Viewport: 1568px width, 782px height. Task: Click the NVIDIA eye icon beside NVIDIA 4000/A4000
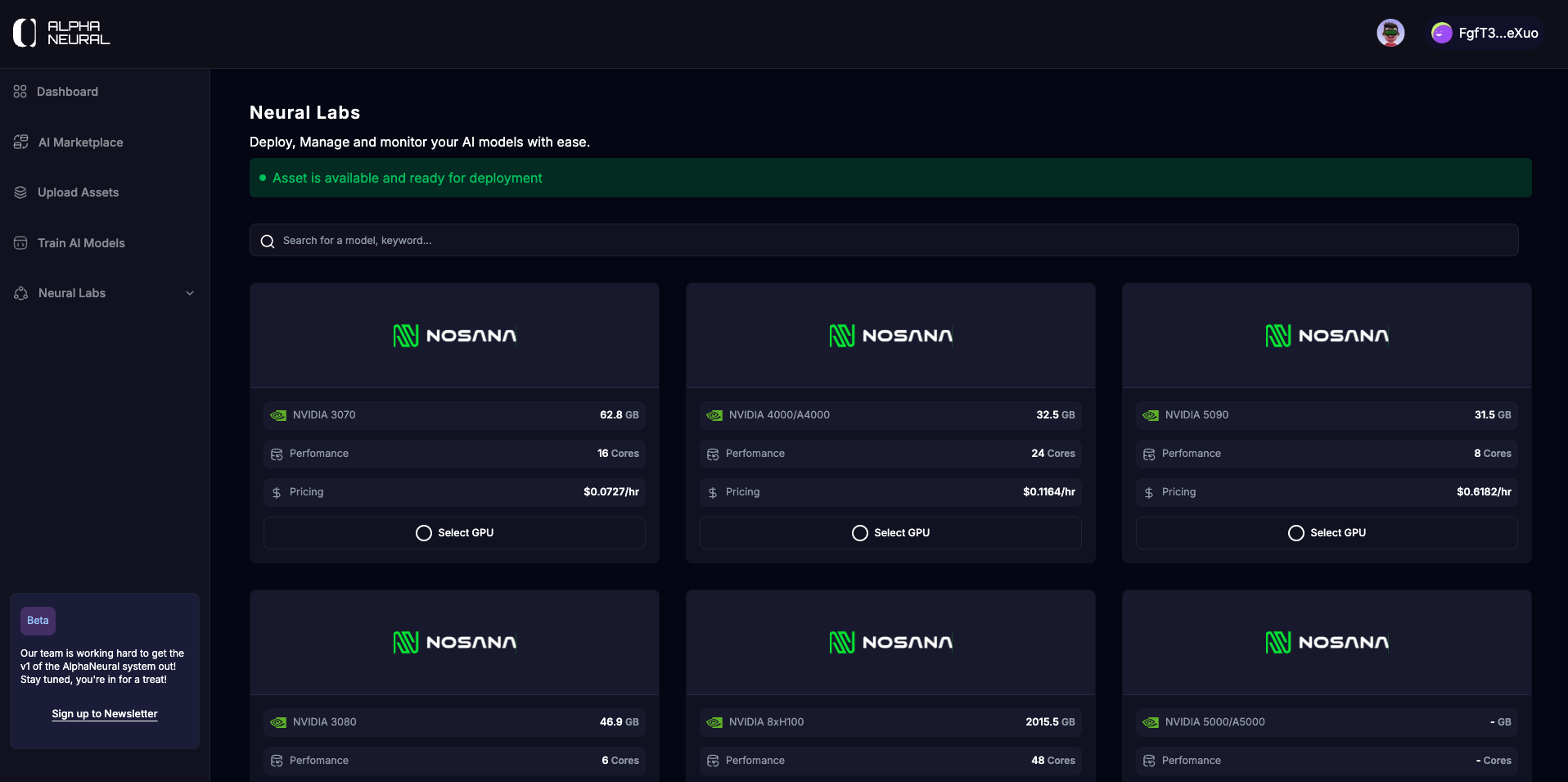(714, 415)
